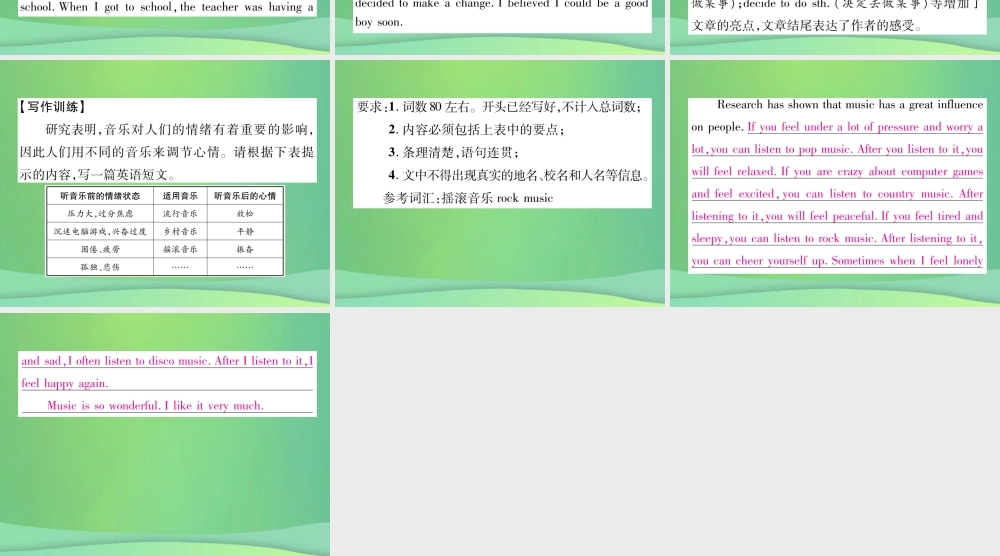The height and width of the screenshot is (556, 1000).
Task: Click underlined text 'sleepy, you can listen to rock music'
Action: click(837, 238)
